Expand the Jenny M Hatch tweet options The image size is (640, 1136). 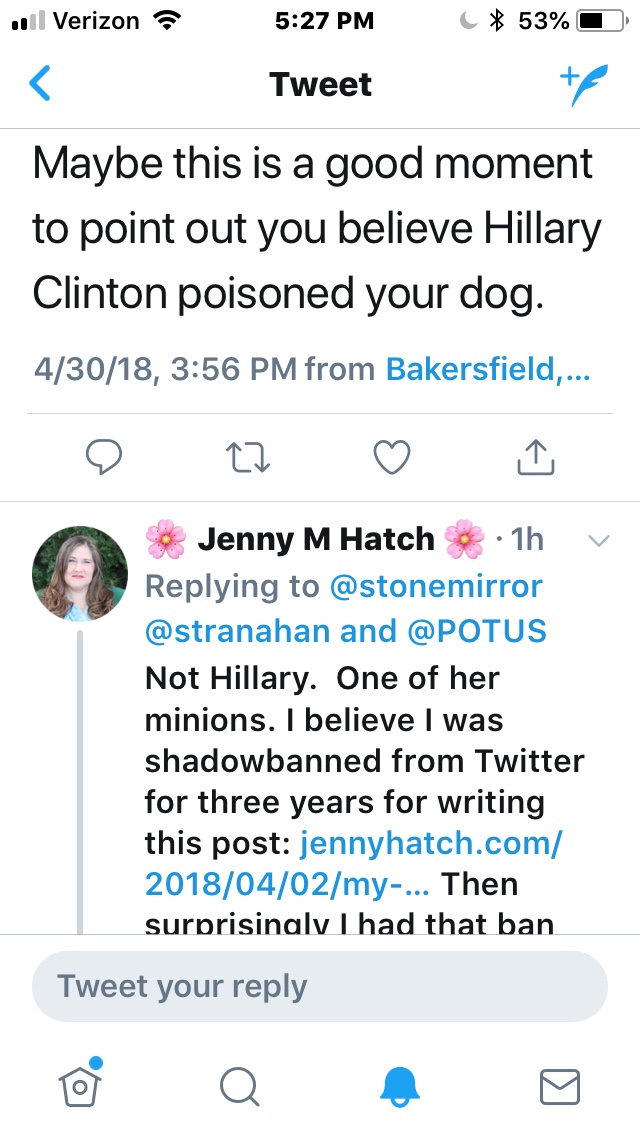pyautogui.click(x=599, y=541)
